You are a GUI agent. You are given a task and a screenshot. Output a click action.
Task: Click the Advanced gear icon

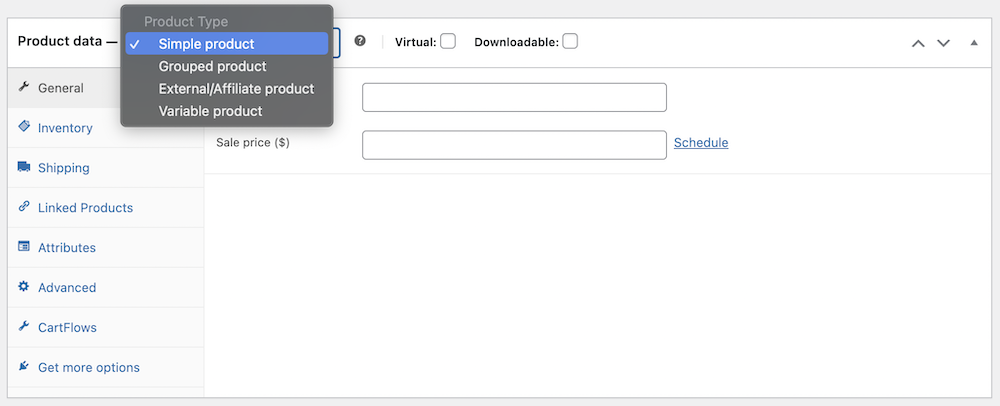tap(24, 287)
